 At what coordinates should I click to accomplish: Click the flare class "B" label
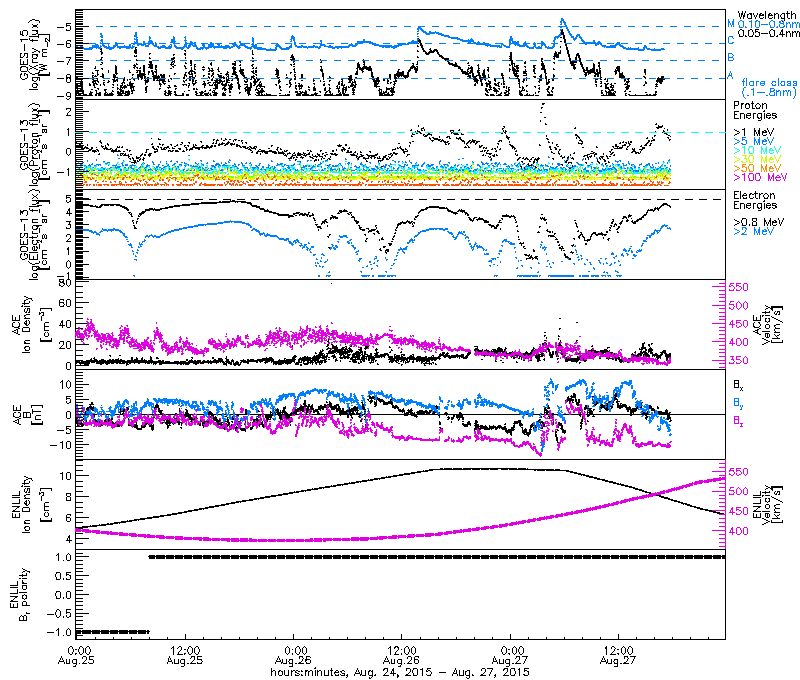click(x=731, y=58)
